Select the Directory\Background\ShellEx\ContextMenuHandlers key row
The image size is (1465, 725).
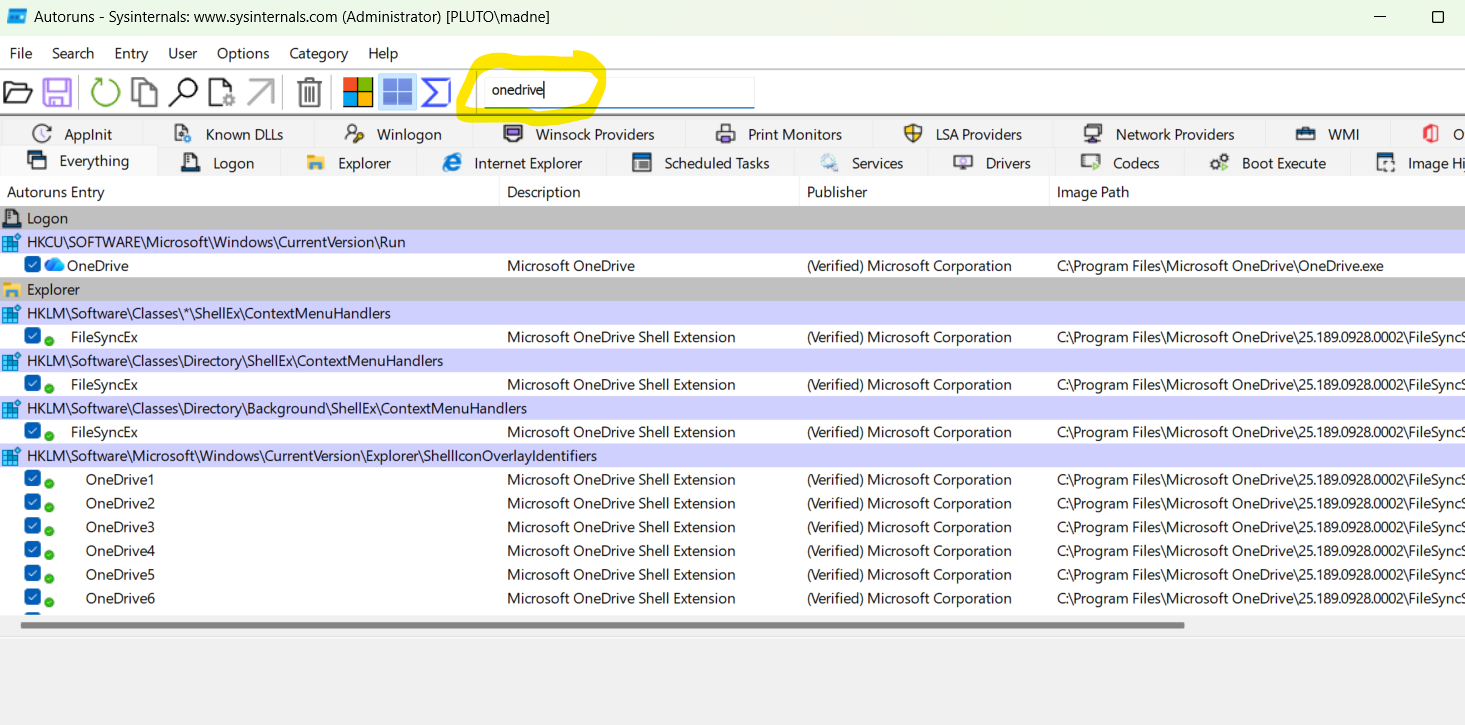coord(732,408)
